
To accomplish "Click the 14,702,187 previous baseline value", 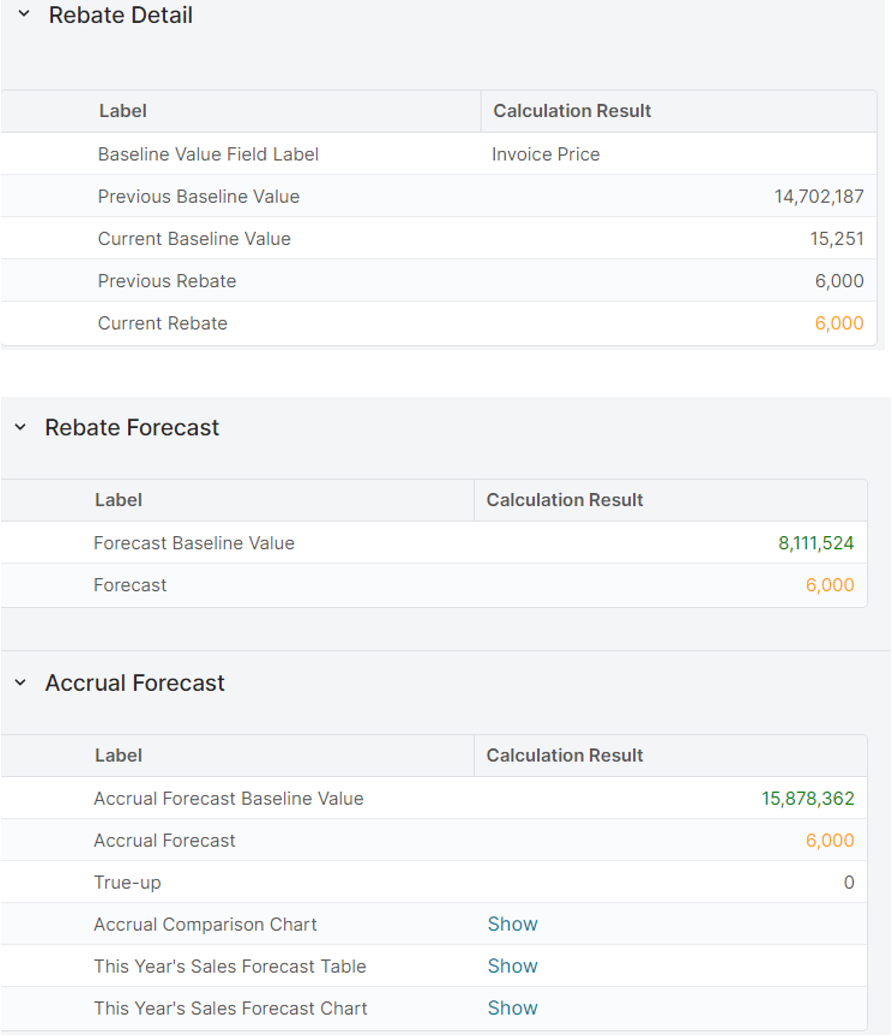I will pos(818,196).
